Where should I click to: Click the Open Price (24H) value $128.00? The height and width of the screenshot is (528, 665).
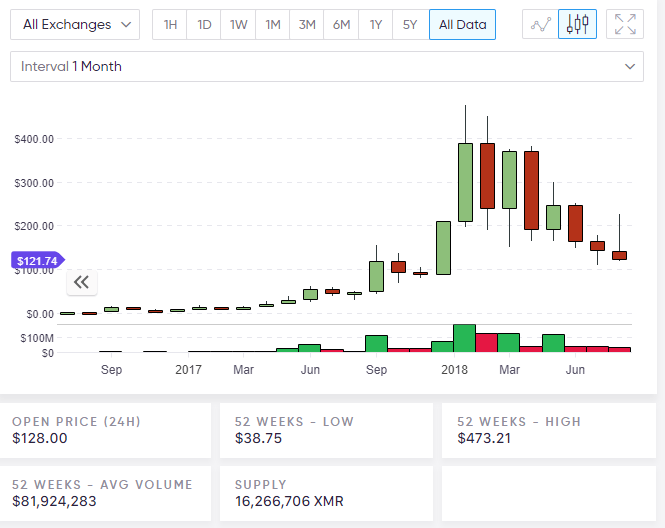click(x=40, y=438)
